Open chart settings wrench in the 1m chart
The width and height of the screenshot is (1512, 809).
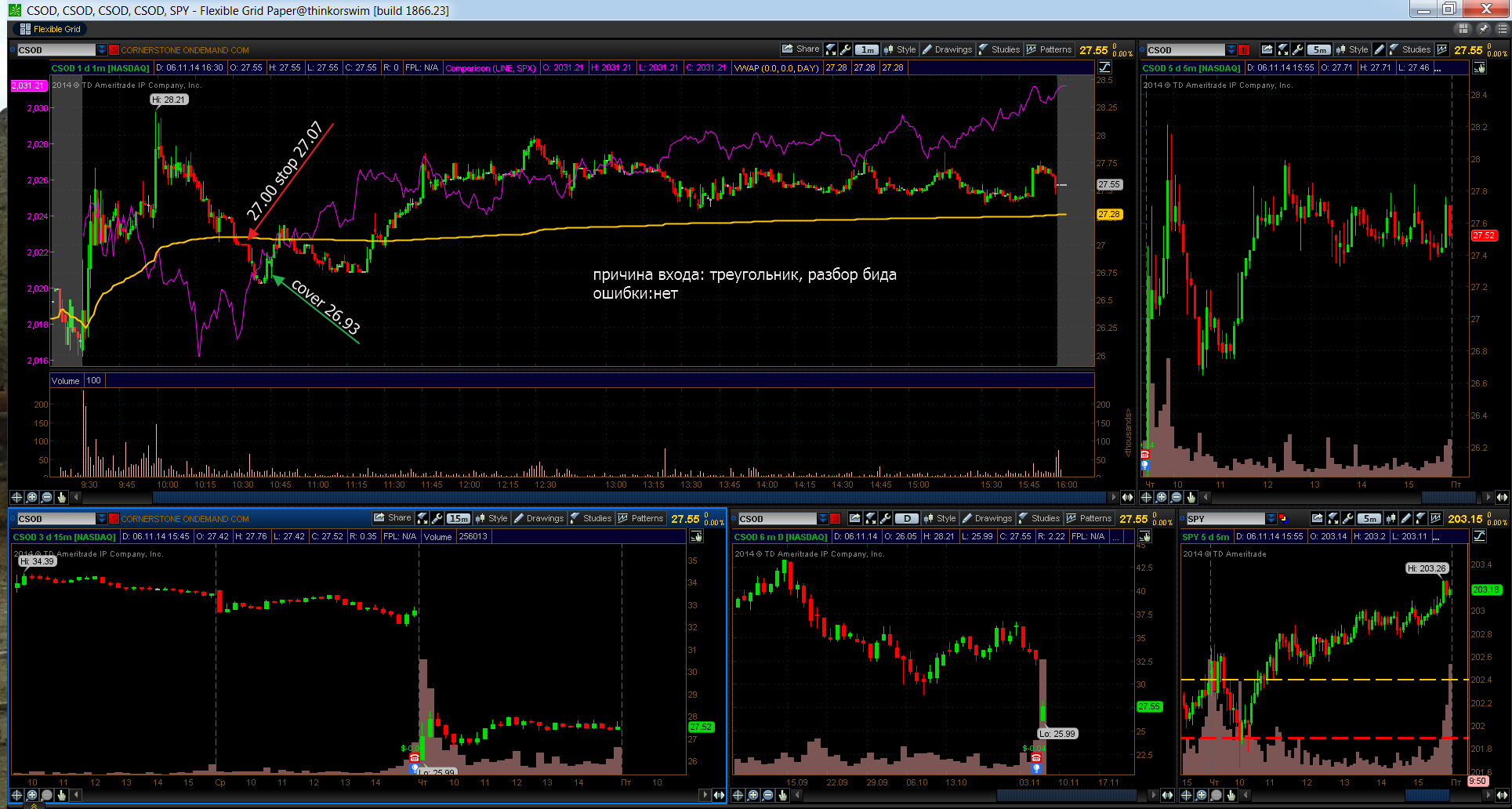pyautogui.click(x=845, y=49)
